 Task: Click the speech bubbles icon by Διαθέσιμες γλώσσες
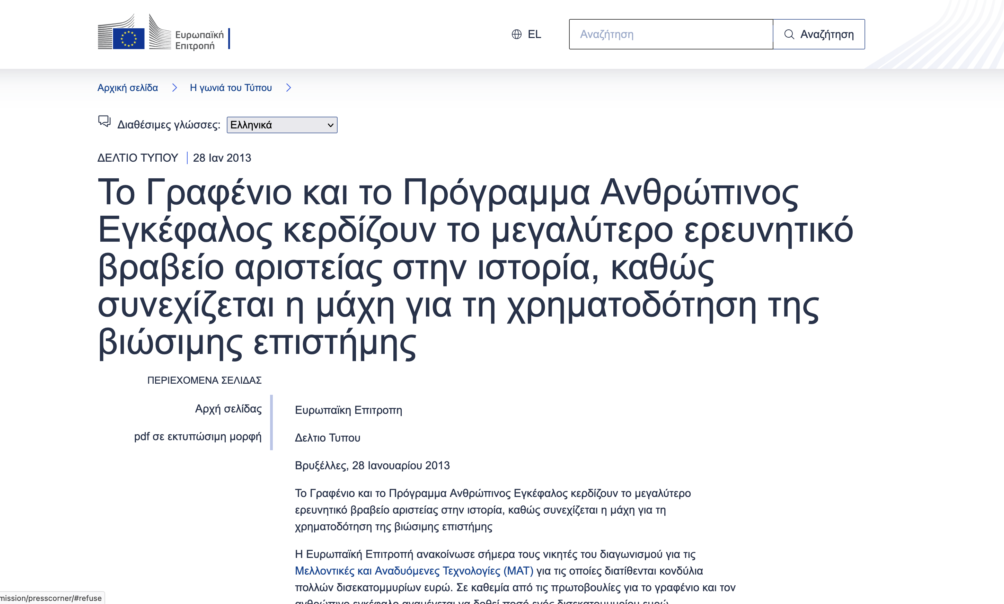(x=104, y=122)
